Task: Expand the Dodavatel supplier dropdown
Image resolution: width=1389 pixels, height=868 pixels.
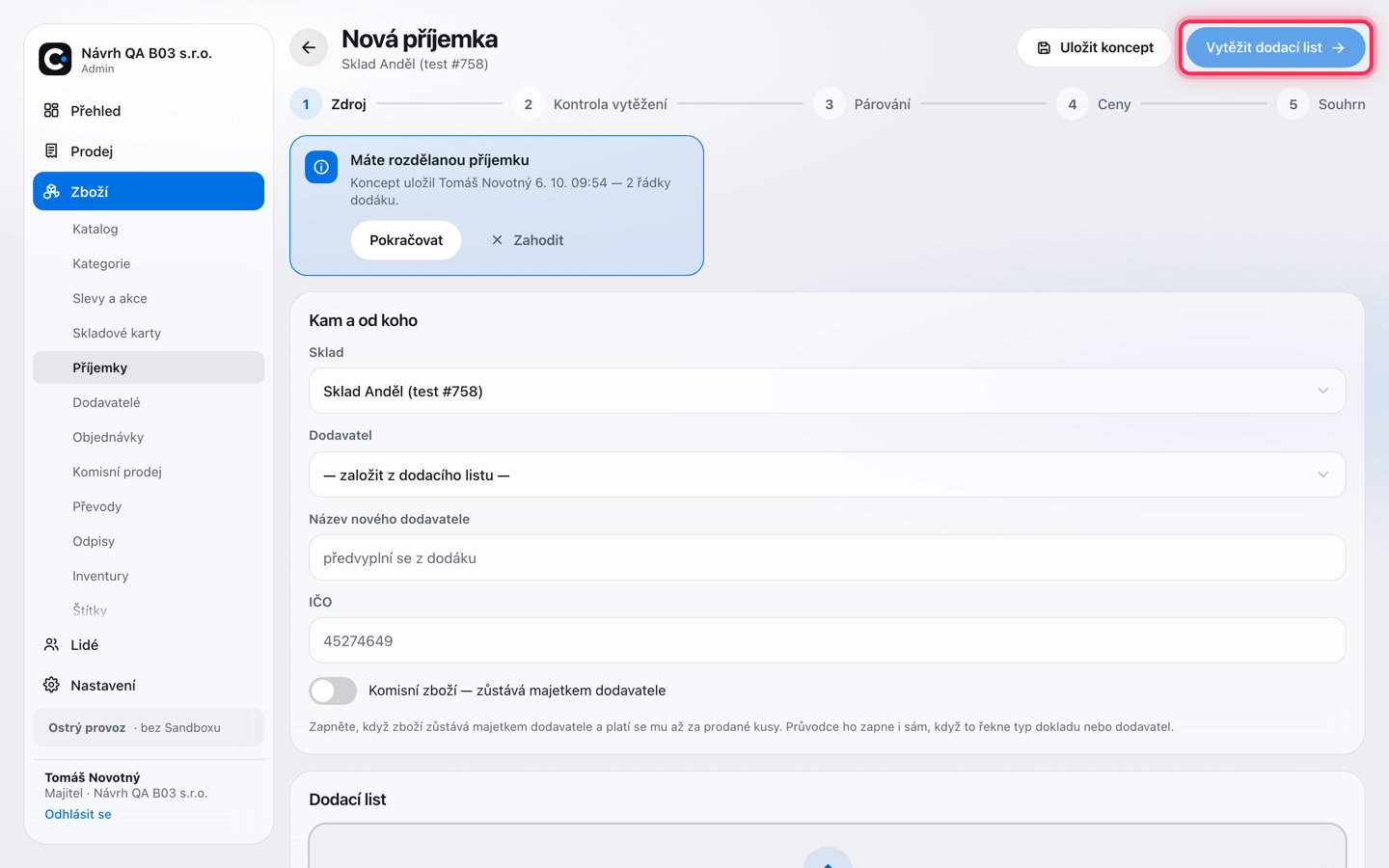Action: point(827,475)
